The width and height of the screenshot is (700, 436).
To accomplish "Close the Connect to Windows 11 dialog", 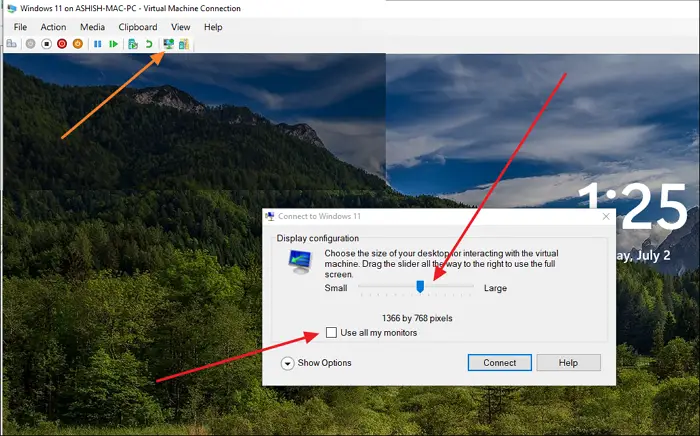I will [606, 216].
